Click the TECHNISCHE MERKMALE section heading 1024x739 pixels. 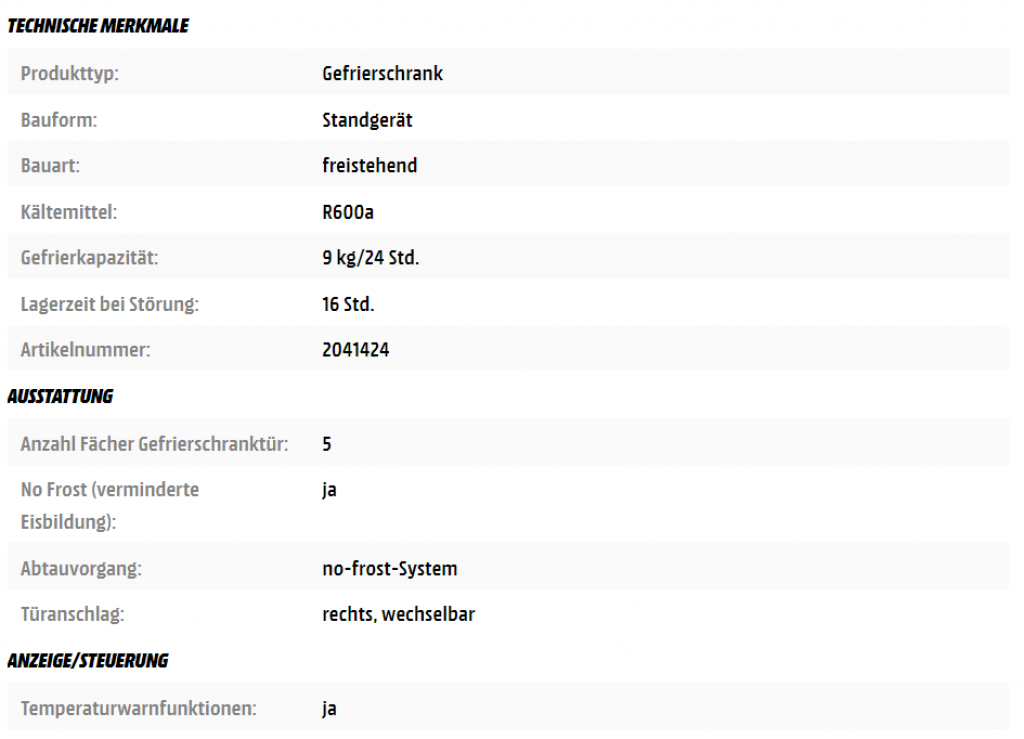[x=98, y=27]
